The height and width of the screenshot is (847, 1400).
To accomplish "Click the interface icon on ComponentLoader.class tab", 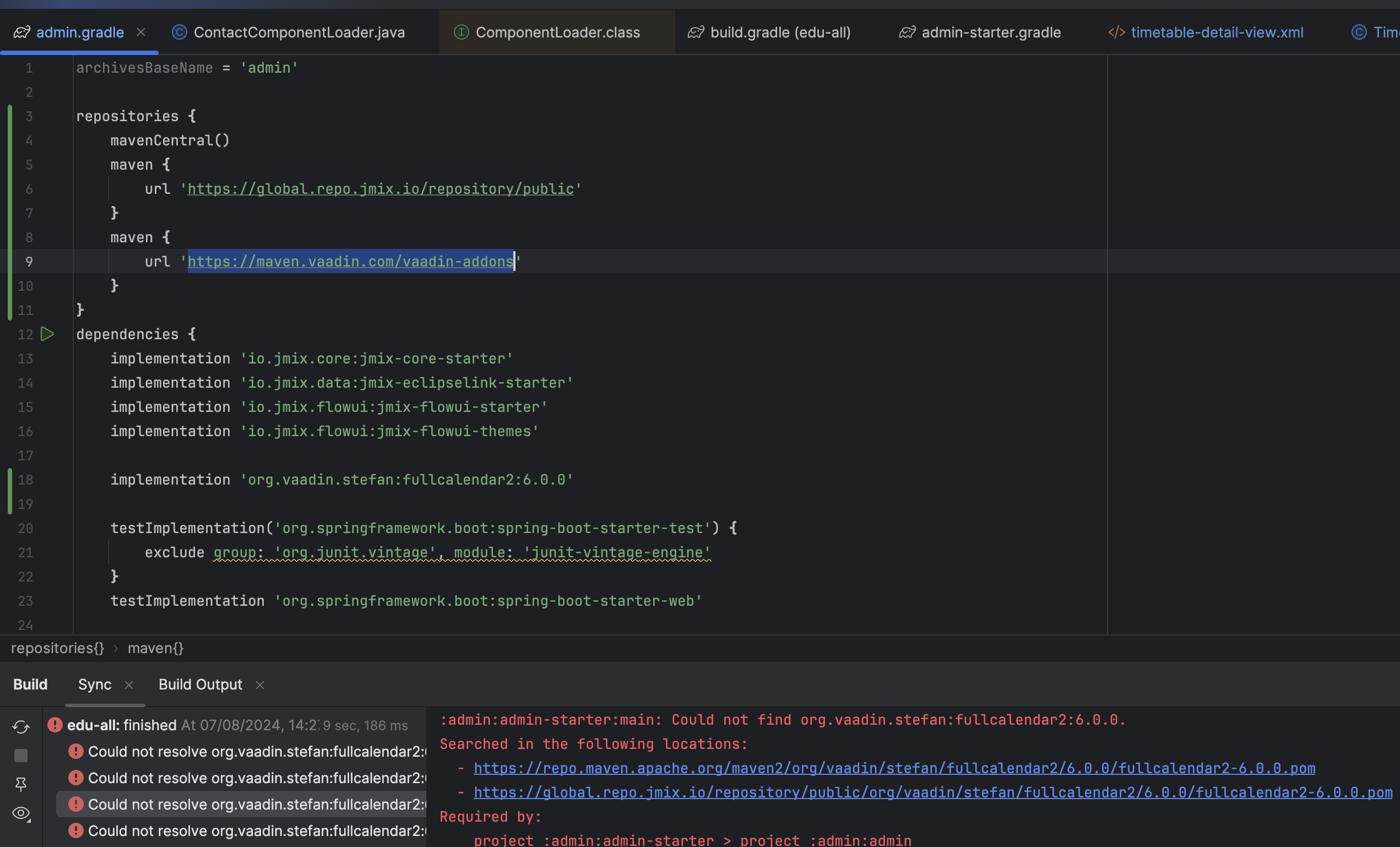I will 461,32.
